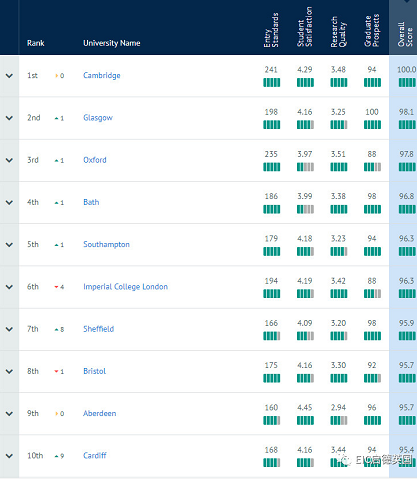417x479 pixels.
Task: Expand the Glasgow row chevron
Action: tap(9, 118)
